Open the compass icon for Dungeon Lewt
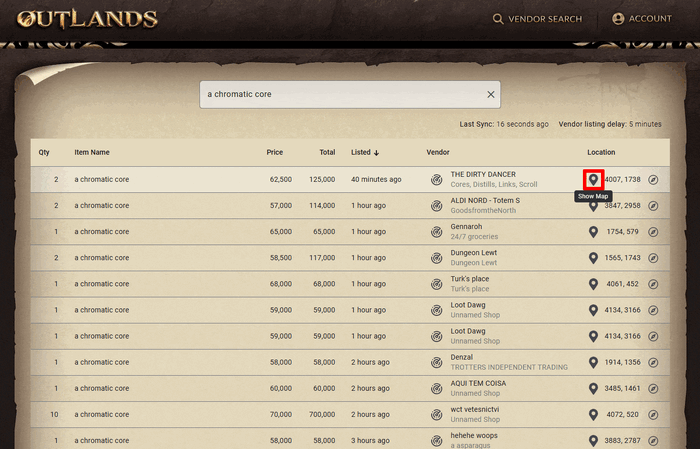Viewport: 700px width, 449px height. (x=653, y=258)
